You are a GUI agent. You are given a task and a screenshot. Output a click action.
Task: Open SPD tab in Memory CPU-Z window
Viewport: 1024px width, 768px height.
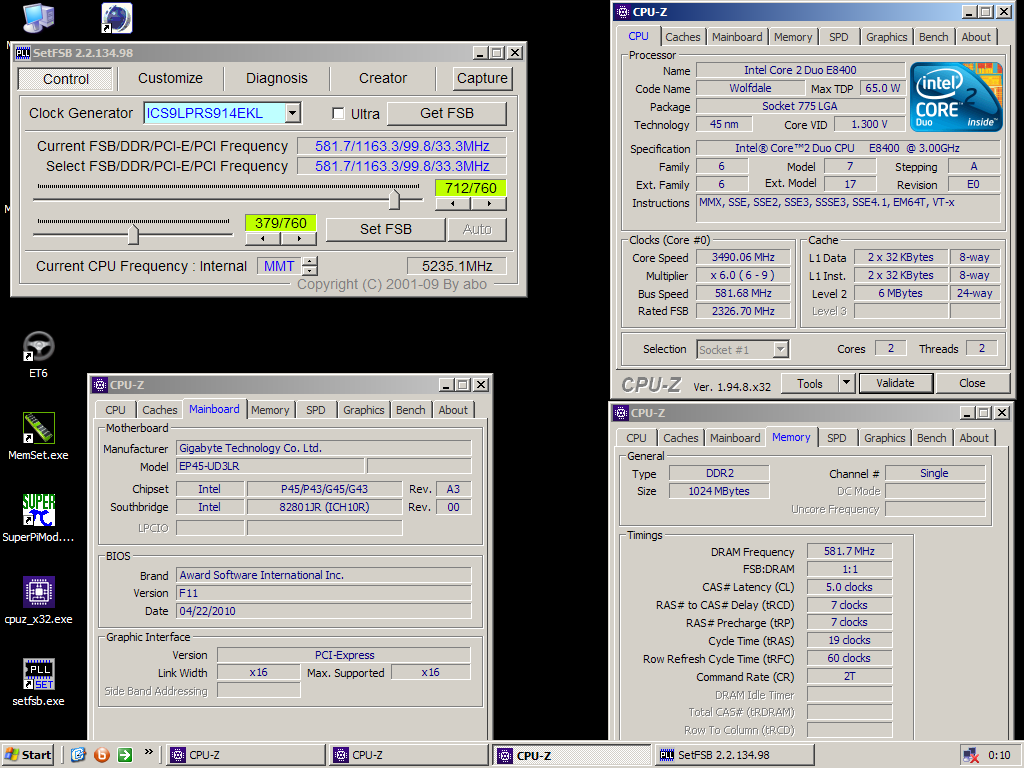point(836,438)
